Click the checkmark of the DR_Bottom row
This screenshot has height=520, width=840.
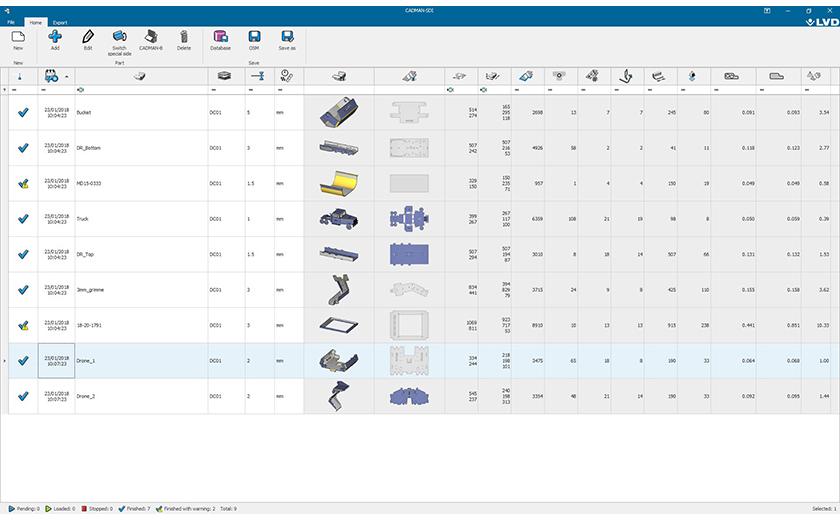(x=23, y=148)
